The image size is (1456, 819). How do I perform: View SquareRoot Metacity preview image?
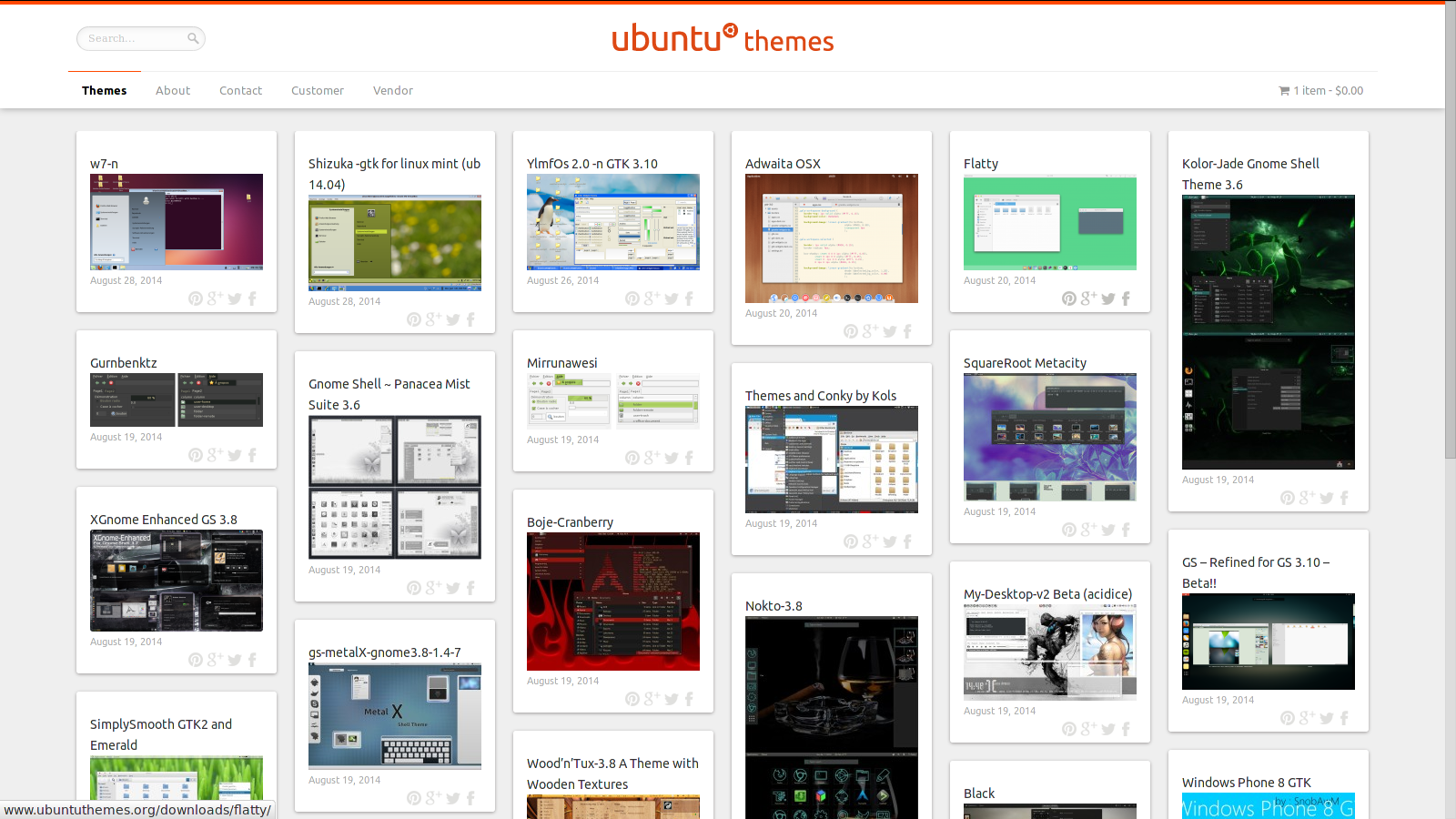pos(1050,437)
